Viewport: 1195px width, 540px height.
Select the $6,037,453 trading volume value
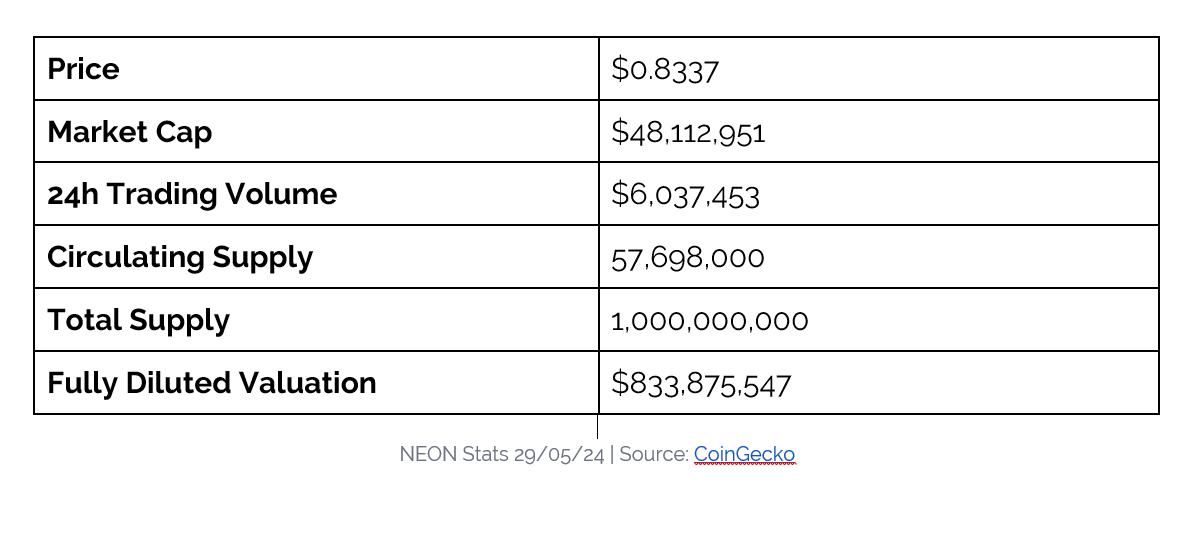685,195
